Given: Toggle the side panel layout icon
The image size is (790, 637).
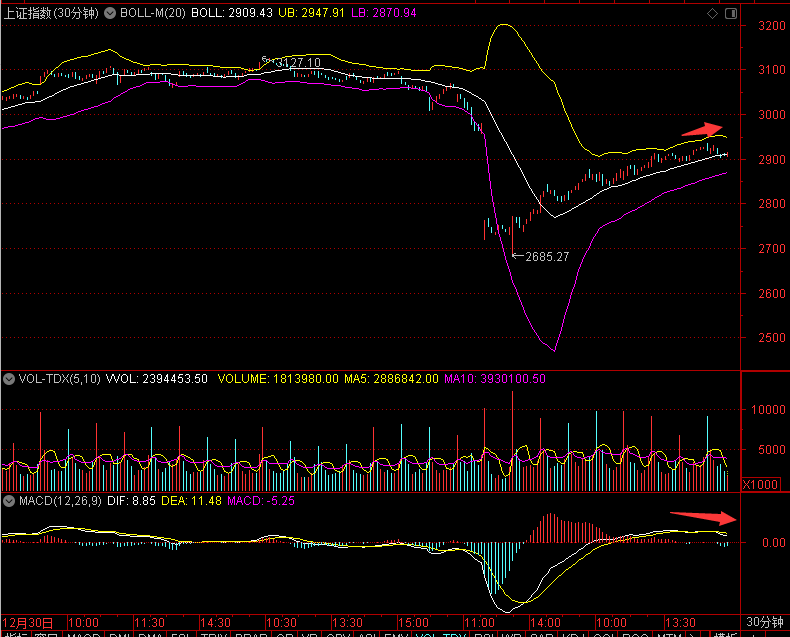Looking at the screenshot, I should click(x=731, y=14).
